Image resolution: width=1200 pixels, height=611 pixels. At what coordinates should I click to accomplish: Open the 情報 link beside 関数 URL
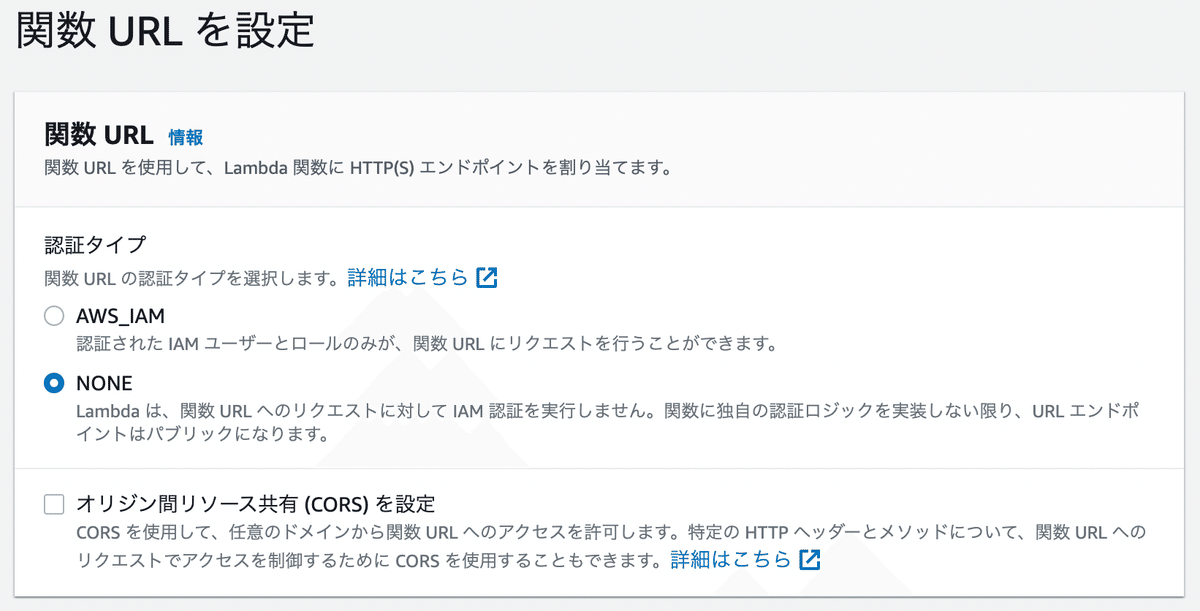point(186,137)
